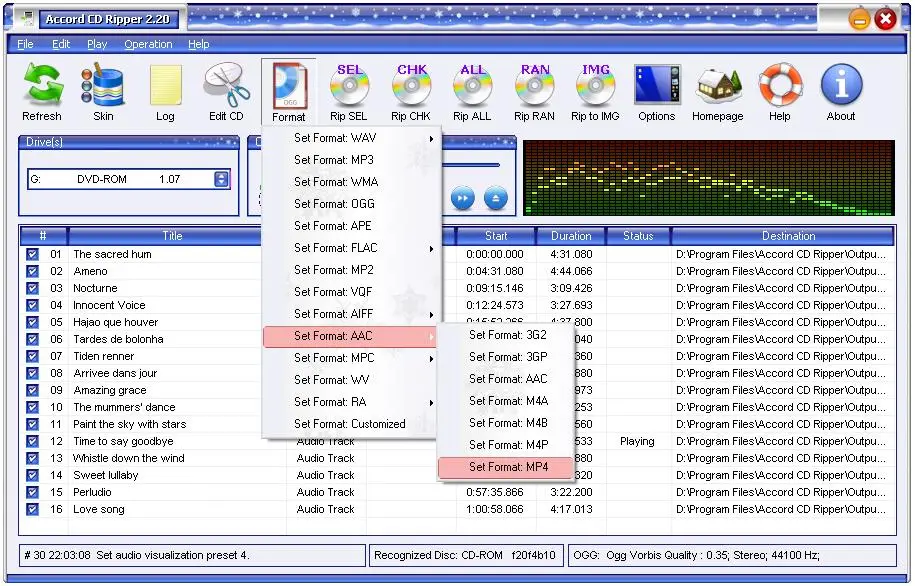Image resolution: width=915 pixels, height=586 pixels.
Task: Open the File menu
Action: (25, 44)
